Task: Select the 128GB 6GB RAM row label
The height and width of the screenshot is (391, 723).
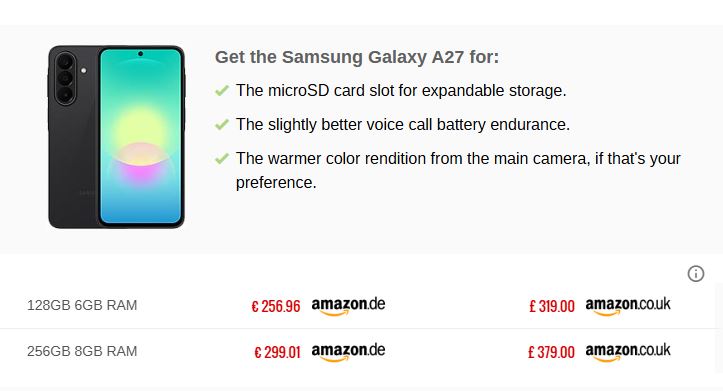Action: (82, 305)
